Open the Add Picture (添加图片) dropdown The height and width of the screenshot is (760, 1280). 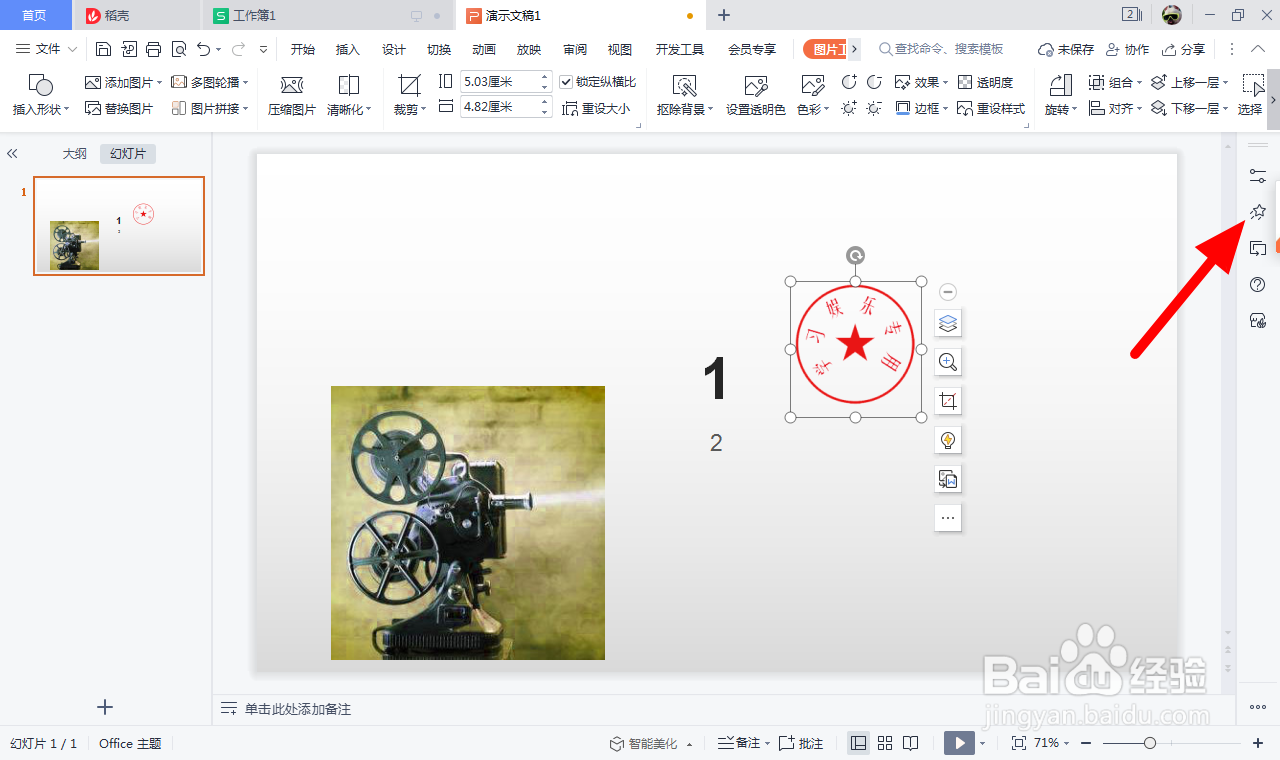(x=124, y=82)
